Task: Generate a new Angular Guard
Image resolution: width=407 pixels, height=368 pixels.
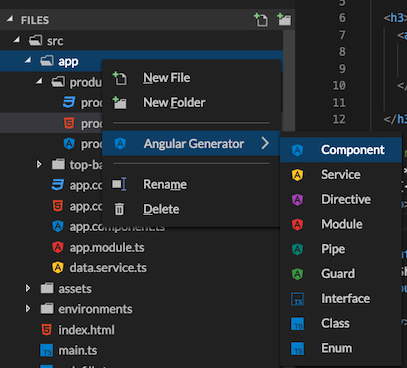Action: tap(341, 274)
